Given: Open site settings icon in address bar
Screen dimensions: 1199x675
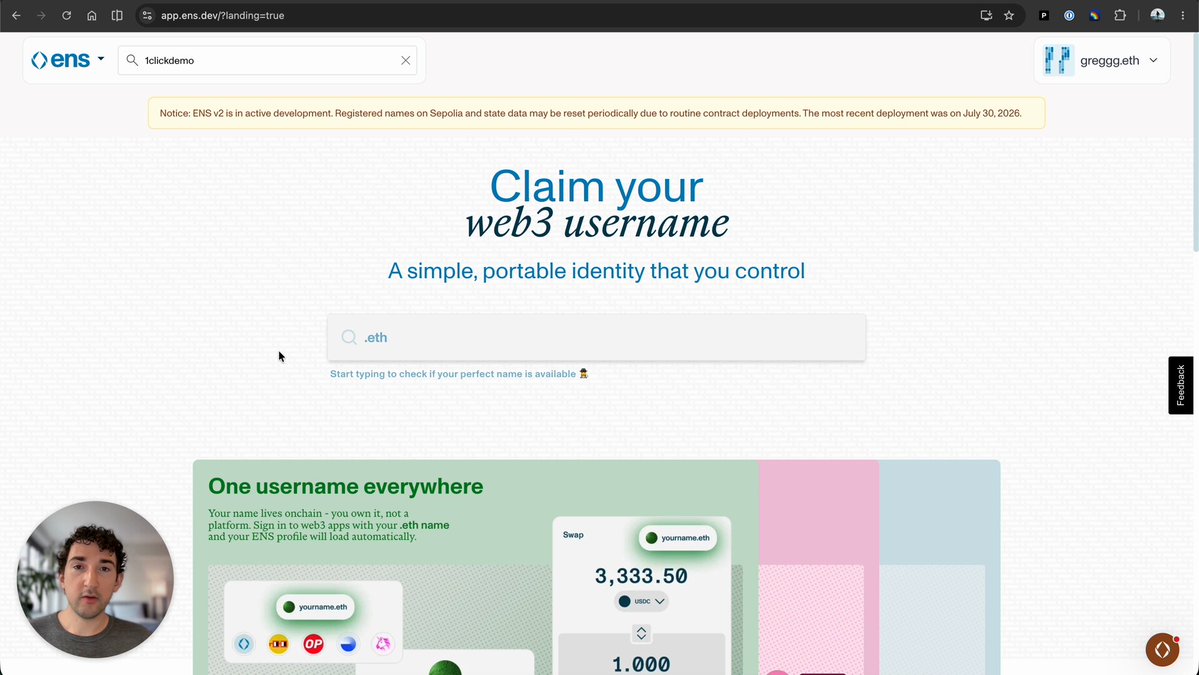Looking at the screenshot, I should click(147, 15).
